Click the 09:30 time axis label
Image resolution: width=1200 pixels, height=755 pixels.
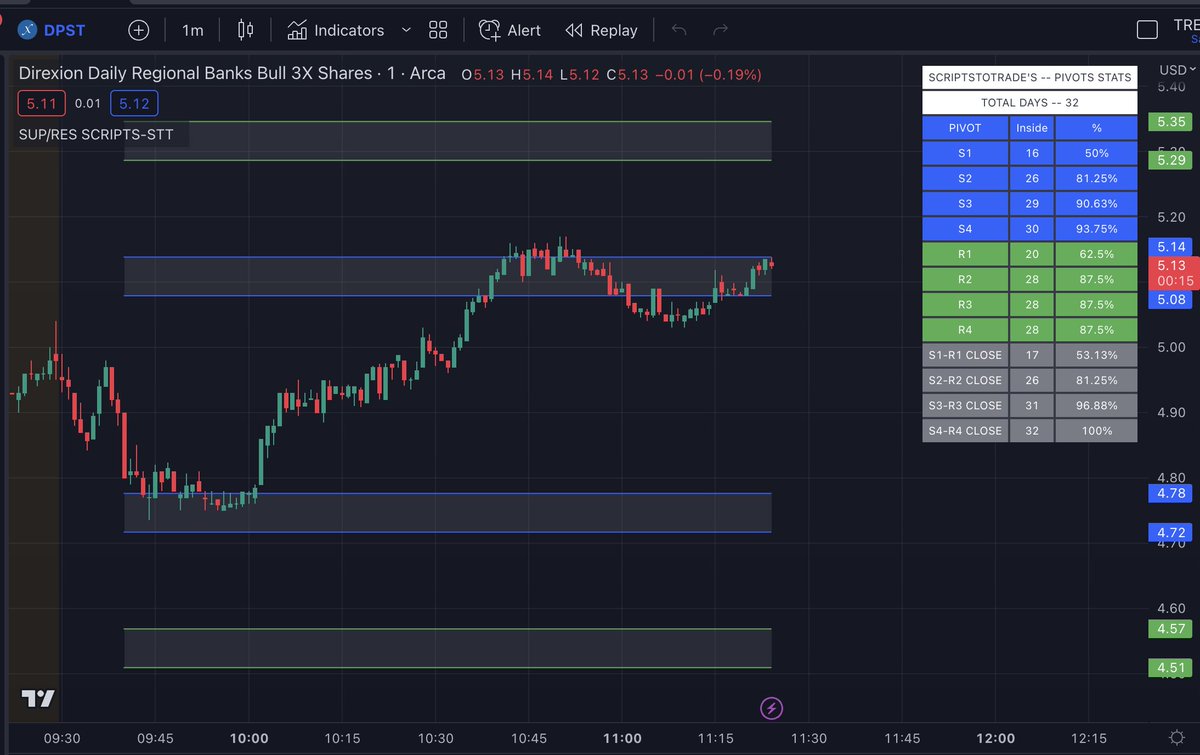63,738
